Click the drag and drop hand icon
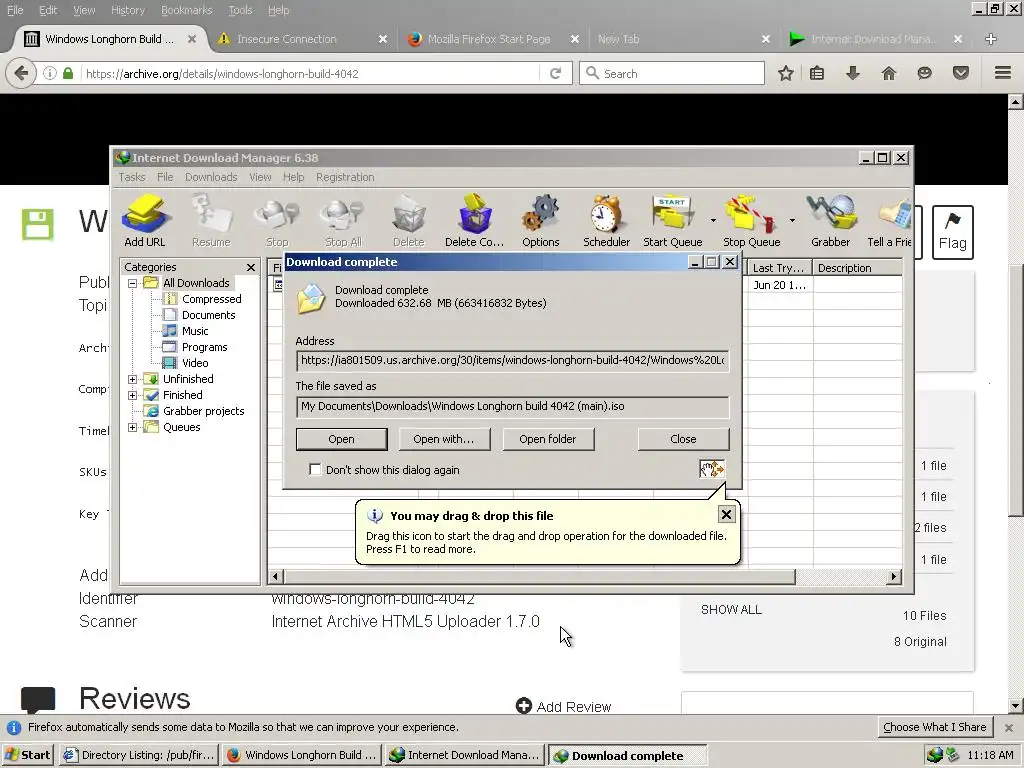This screenshot has height=768, width=1024. (x=712, y=469)
